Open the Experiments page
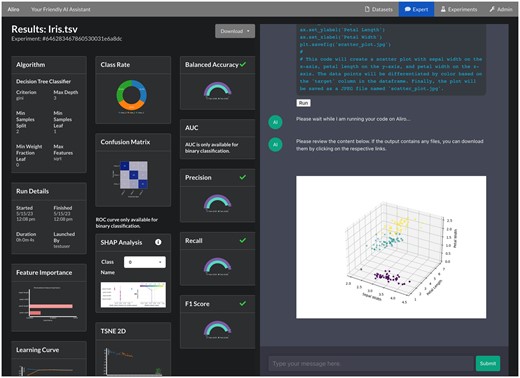Image resolution: width=520 pixels, height=378 pixels. point(459,9)
